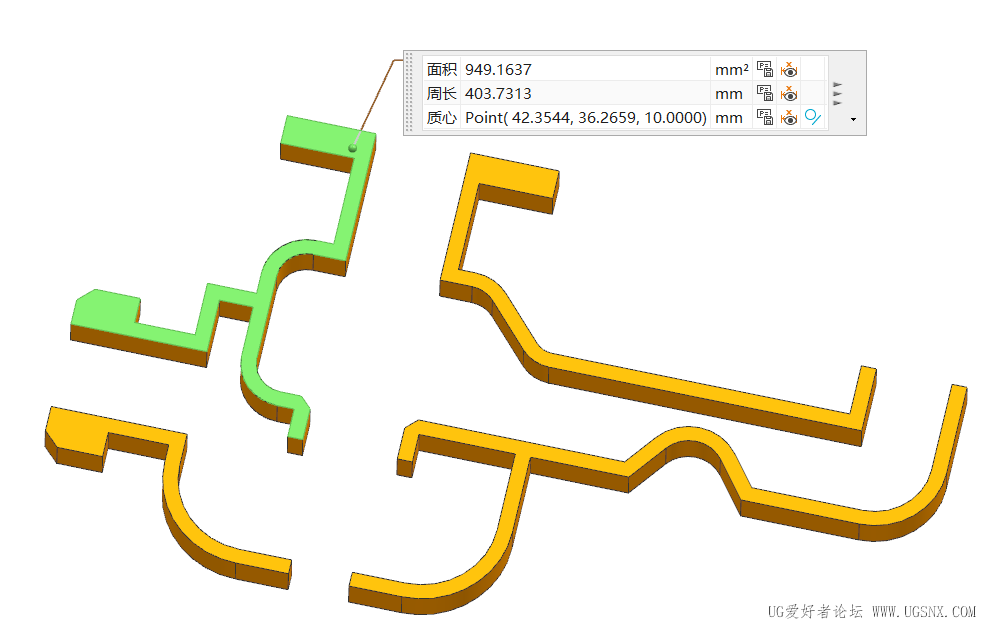Select the perimeter value 403.7313
The height and width of the screenshot is (624, 981).
tap(498, 93)
